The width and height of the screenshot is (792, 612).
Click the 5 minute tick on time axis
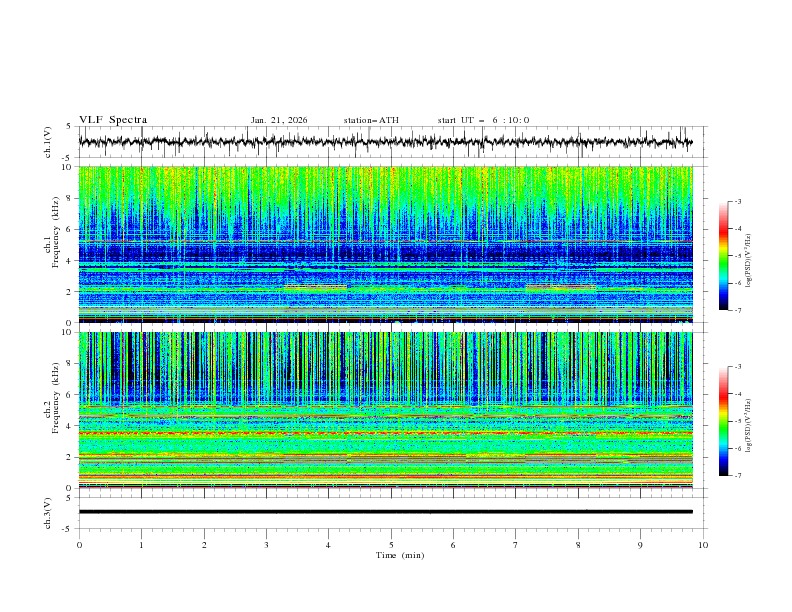point(391,544)
